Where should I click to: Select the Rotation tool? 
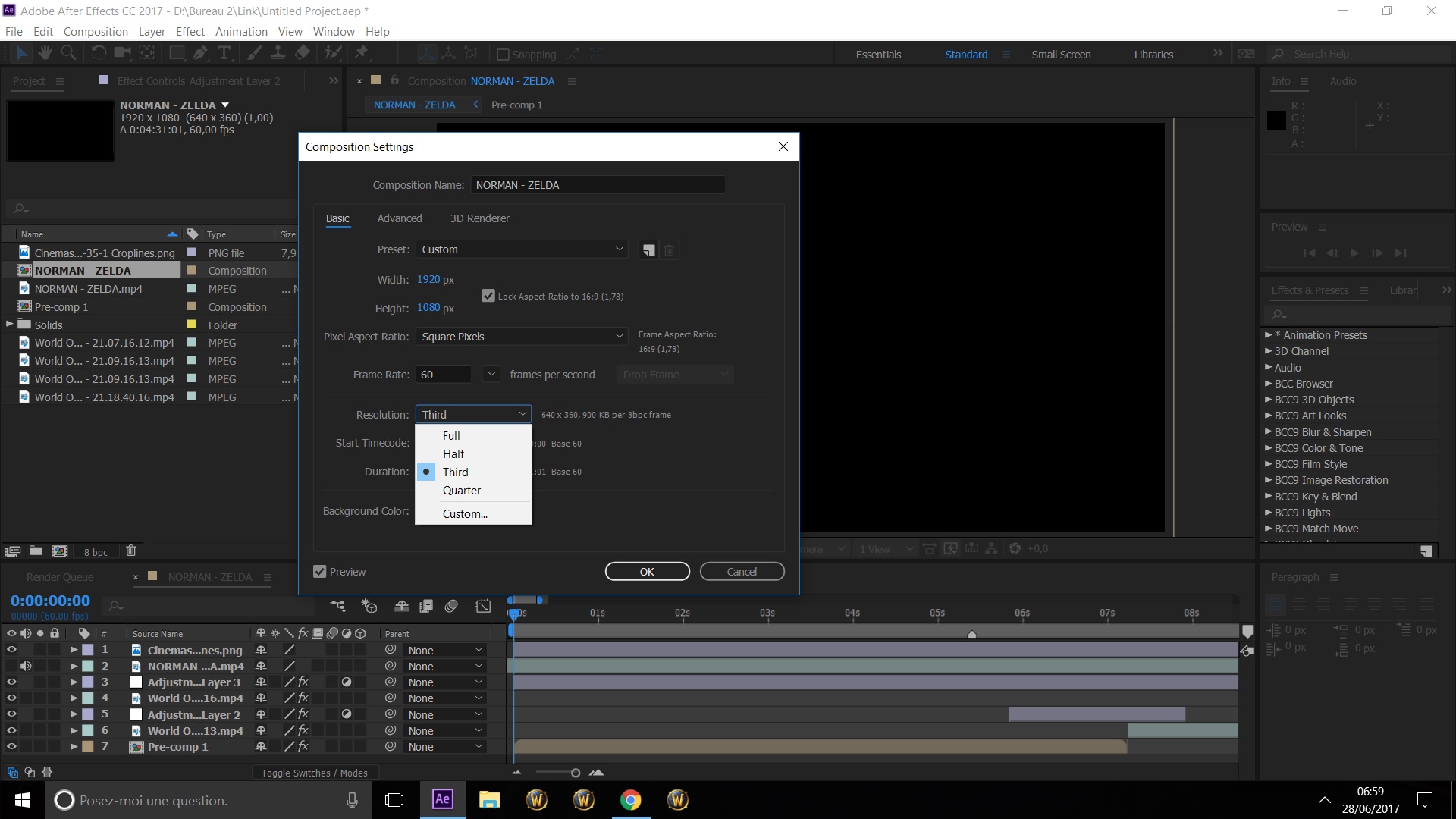pyautogui.click(x=99, y=53)
